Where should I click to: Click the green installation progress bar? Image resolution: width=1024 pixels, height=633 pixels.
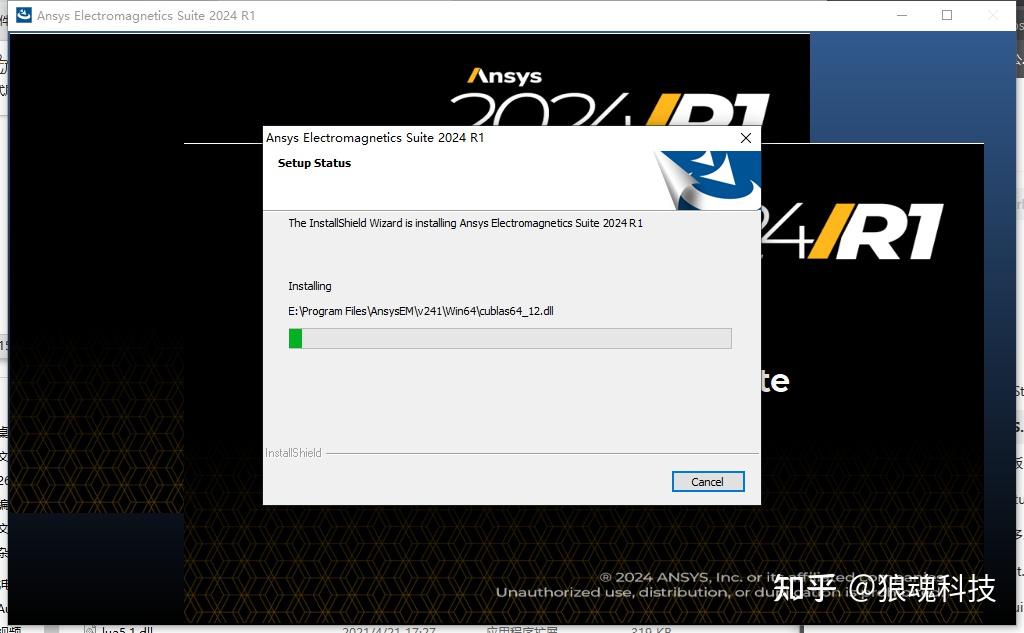pos(296,338)
